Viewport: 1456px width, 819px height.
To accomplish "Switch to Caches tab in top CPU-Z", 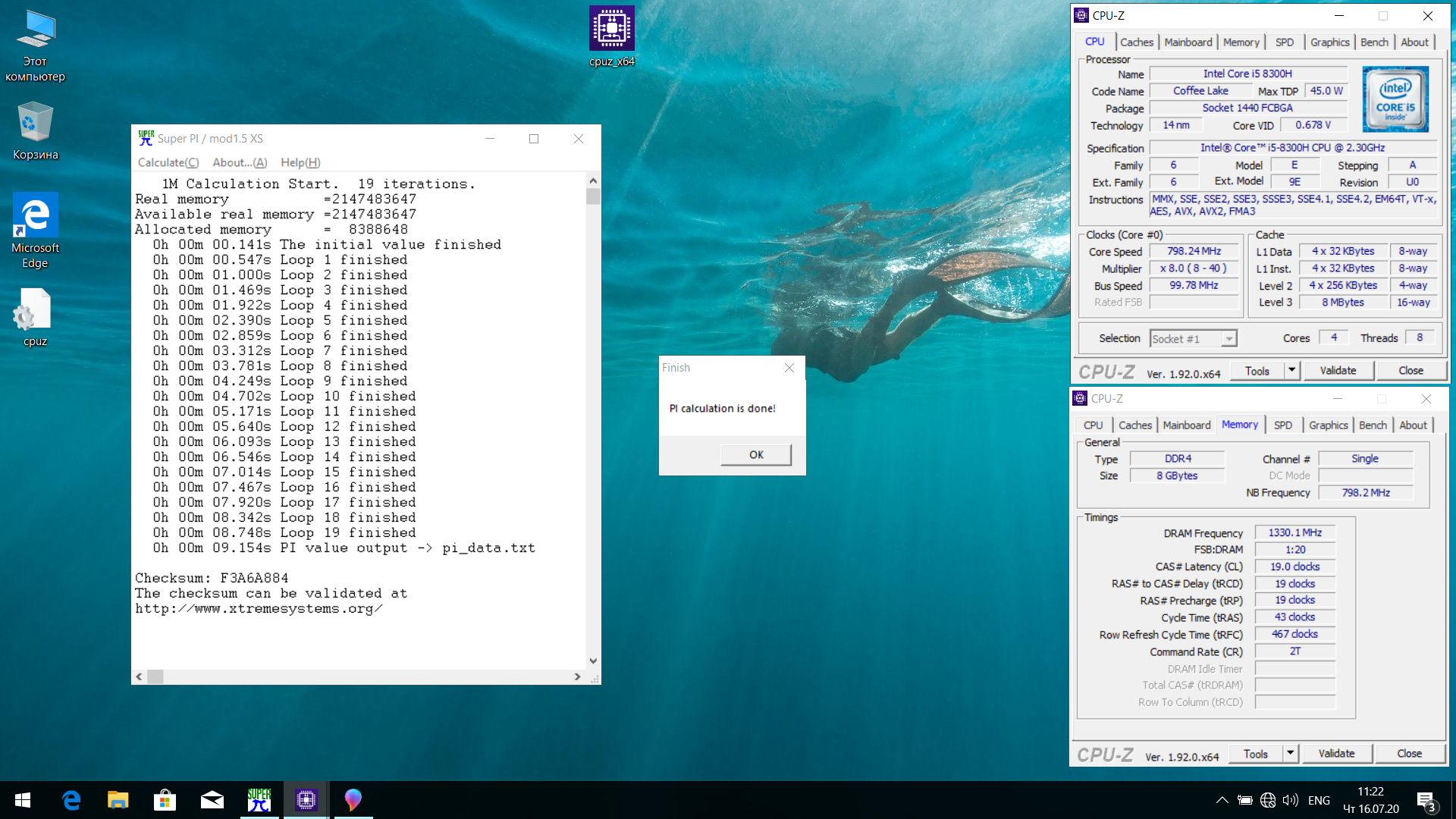I will pyautogui.click(x=1136, y=42).
